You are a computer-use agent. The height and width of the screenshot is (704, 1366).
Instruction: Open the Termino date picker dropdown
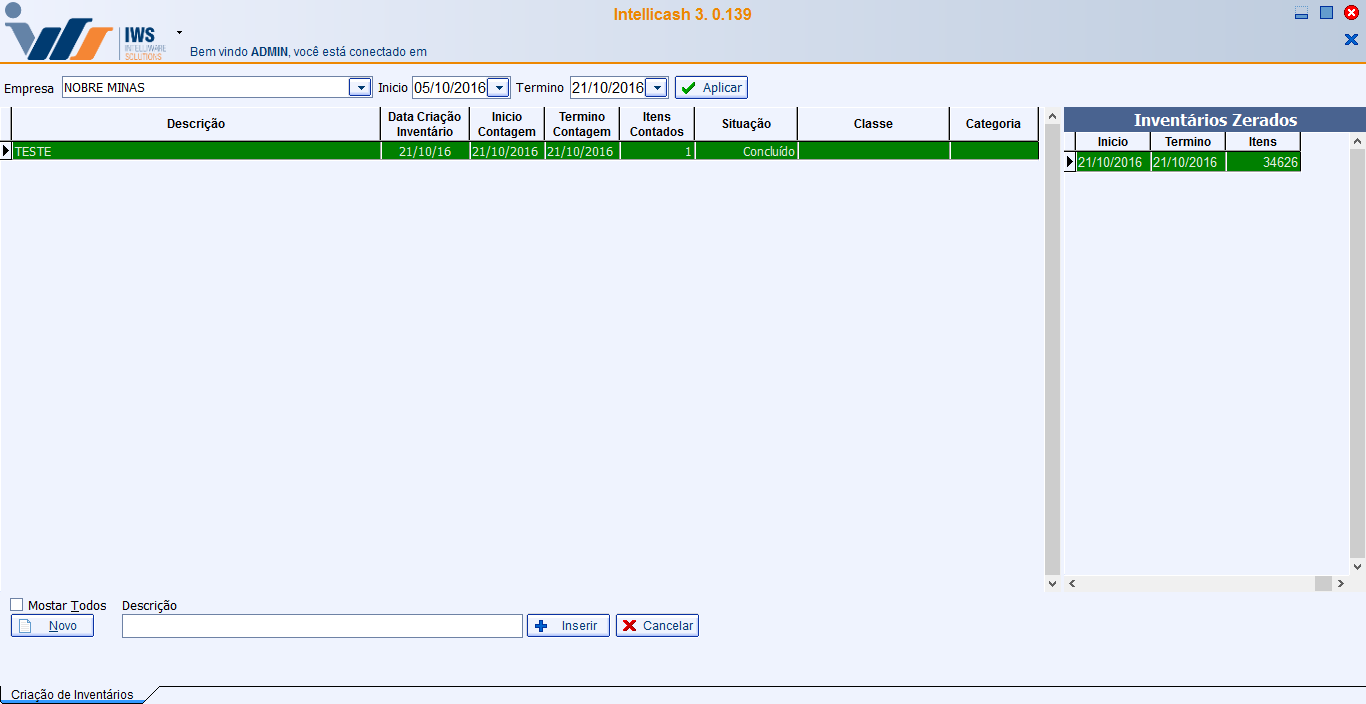(656, 88)
